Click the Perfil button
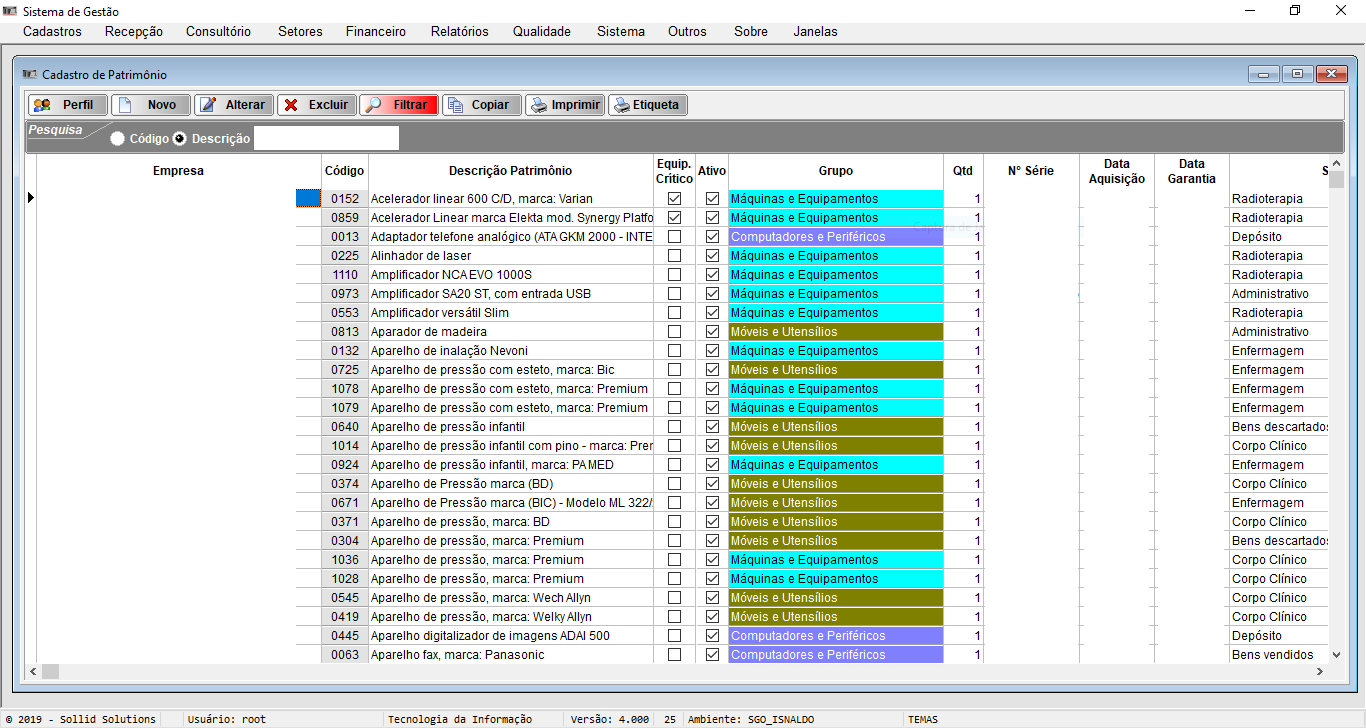This screenshot has height=728, width=1366. click(68, 105)
